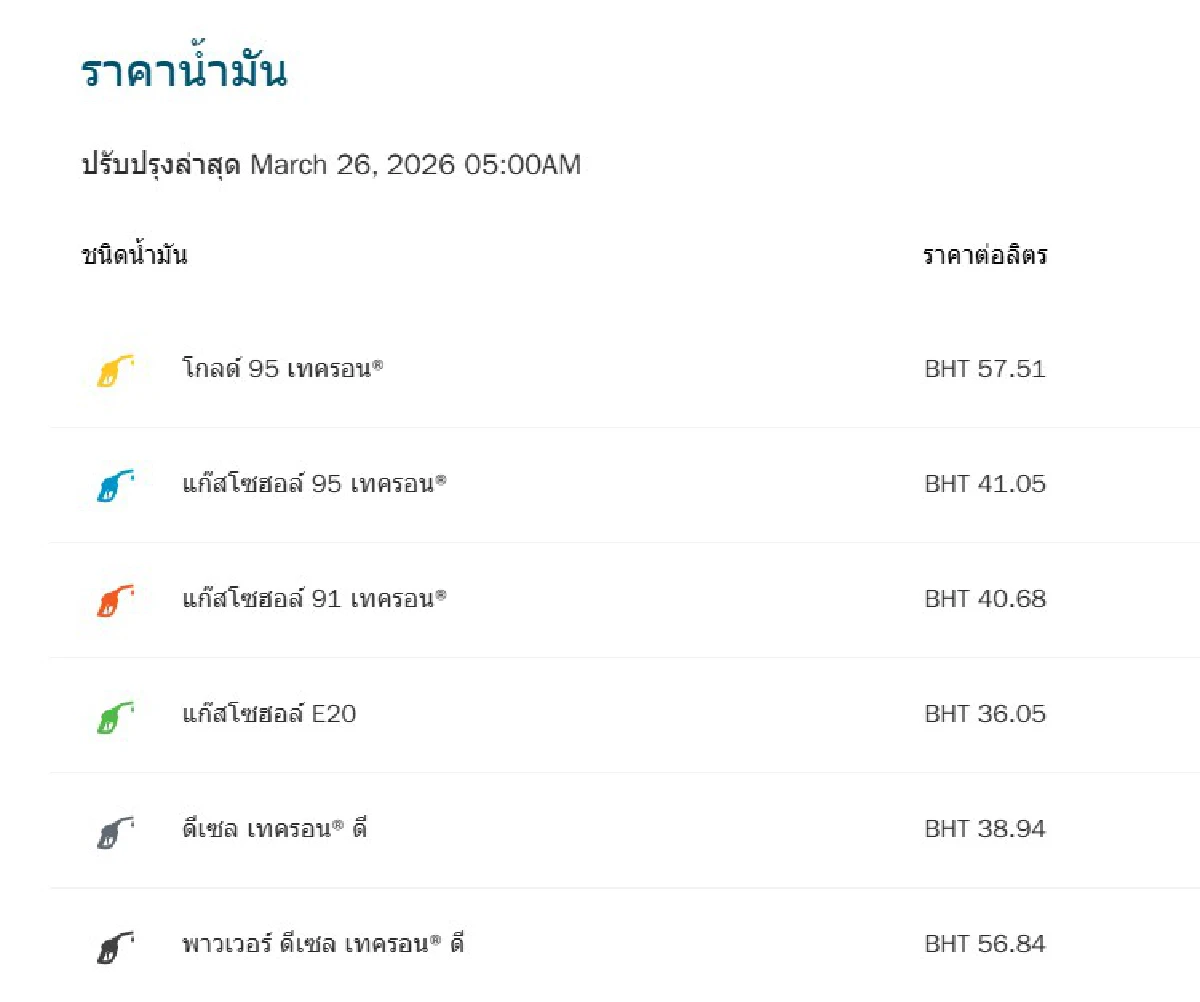Viewport: 1200px width, 1002px height.
Task: Click the blue Gasohol 95 pump icon
Action: tap(113, 486)
